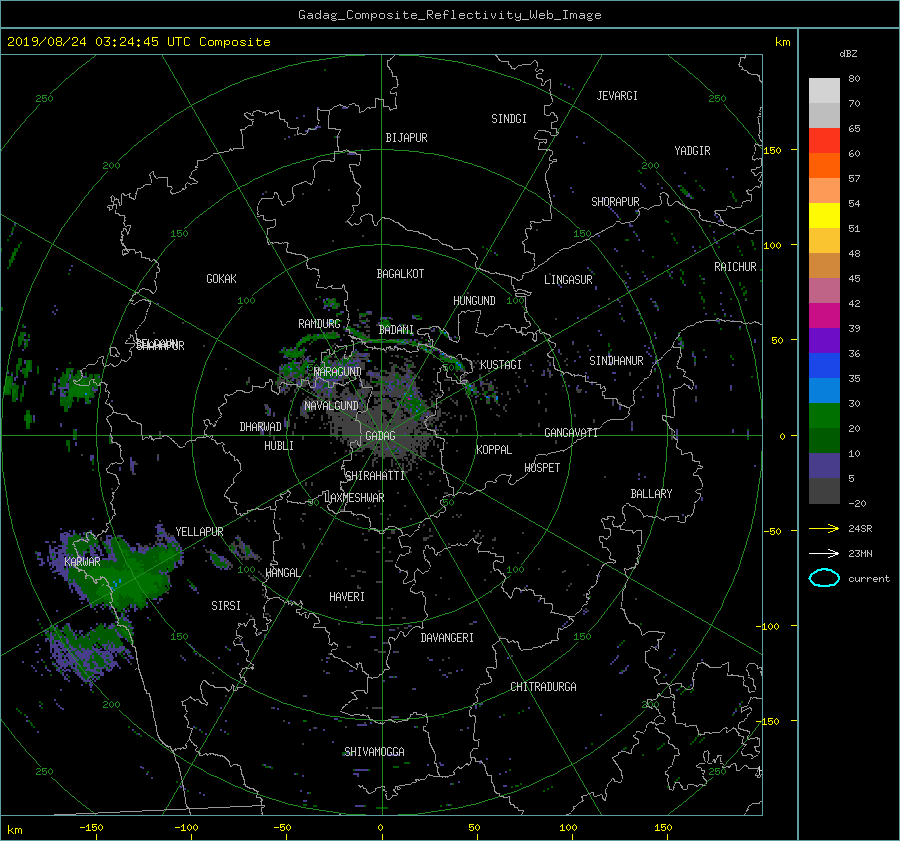This screenshot has width=900, height=841.
Task: Click the HUBLI city label
Action: tap(279, 446)
